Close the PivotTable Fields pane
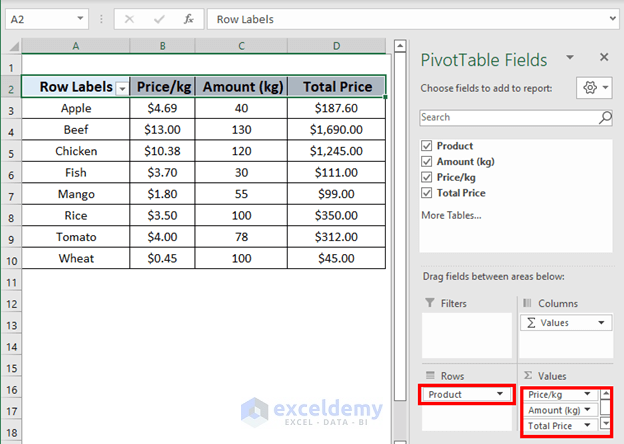624x444 pixels. 604,58
